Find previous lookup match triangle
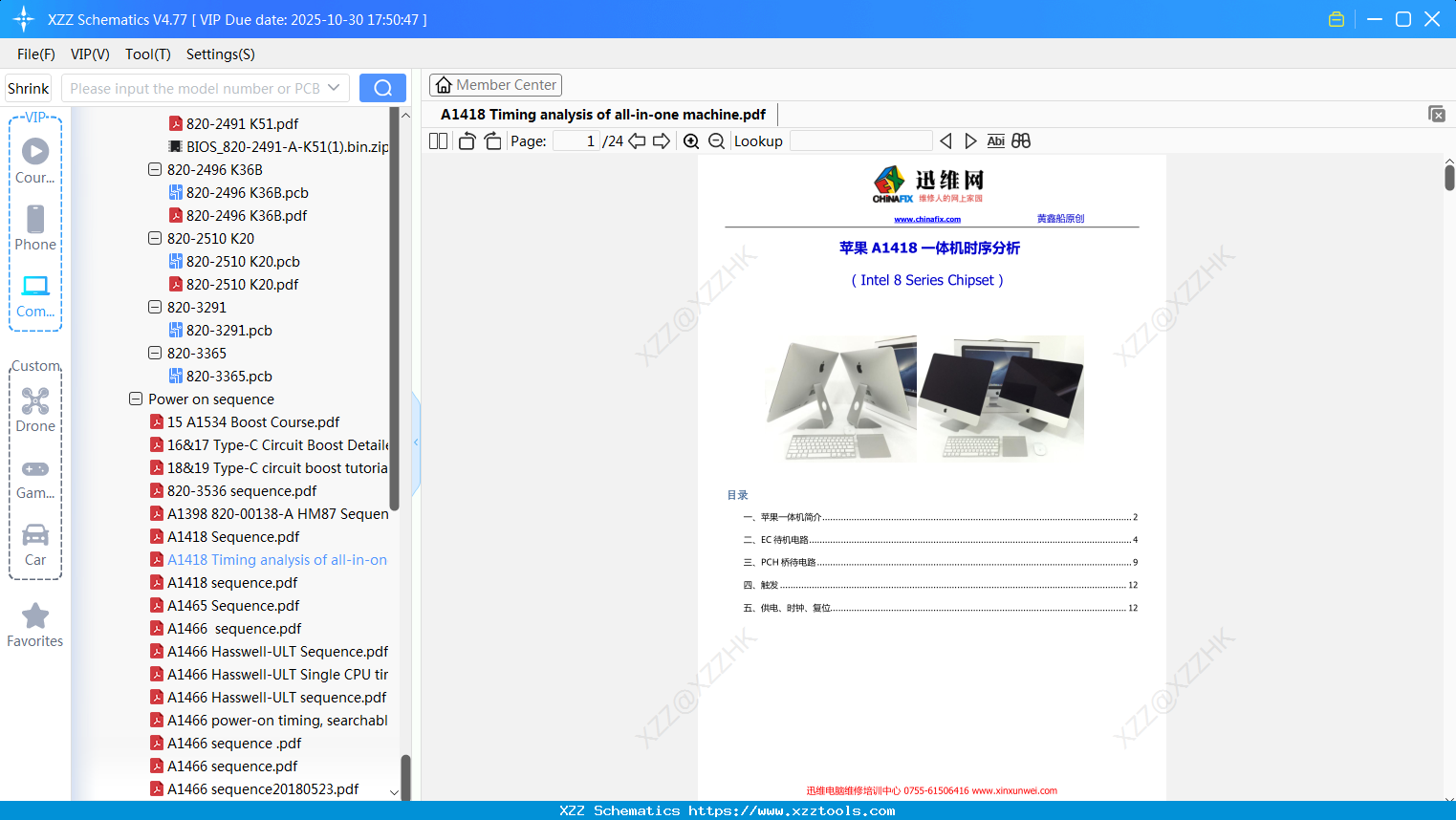1456x820 pixels. tap(945, 141)
